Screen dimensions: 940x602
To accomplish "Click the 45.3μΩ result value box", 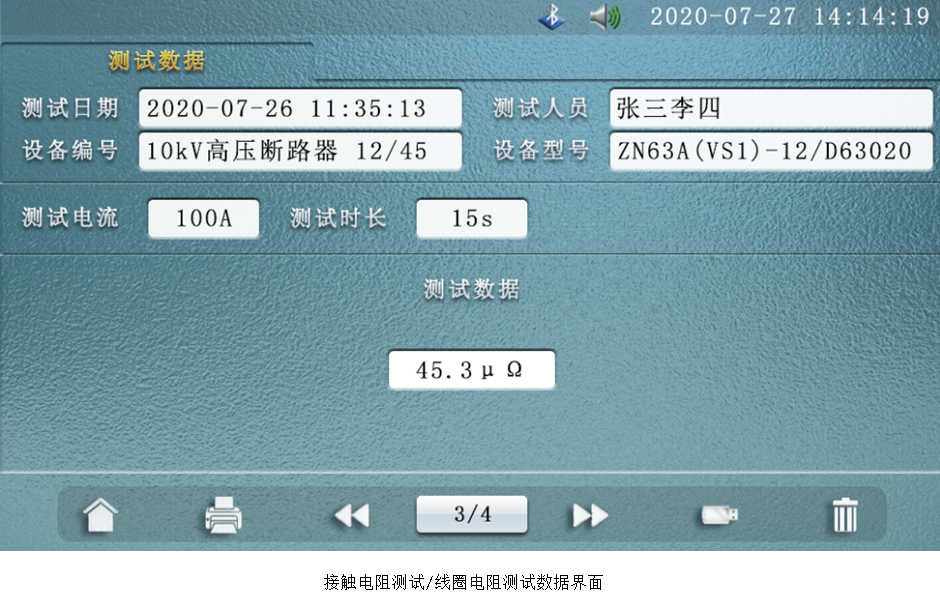I will [472, 370].
